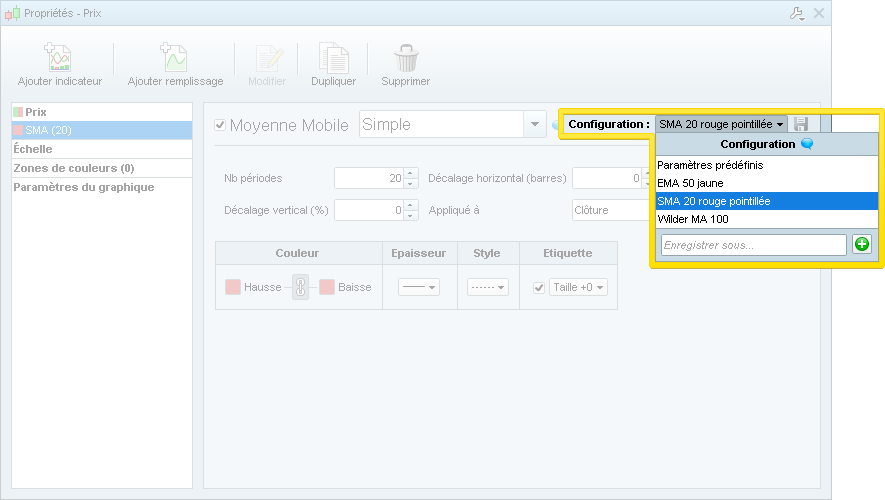This screenshot has width=885, height=500.
Task: Open Zones de couleurs (0) section
Action: point(102,168)
